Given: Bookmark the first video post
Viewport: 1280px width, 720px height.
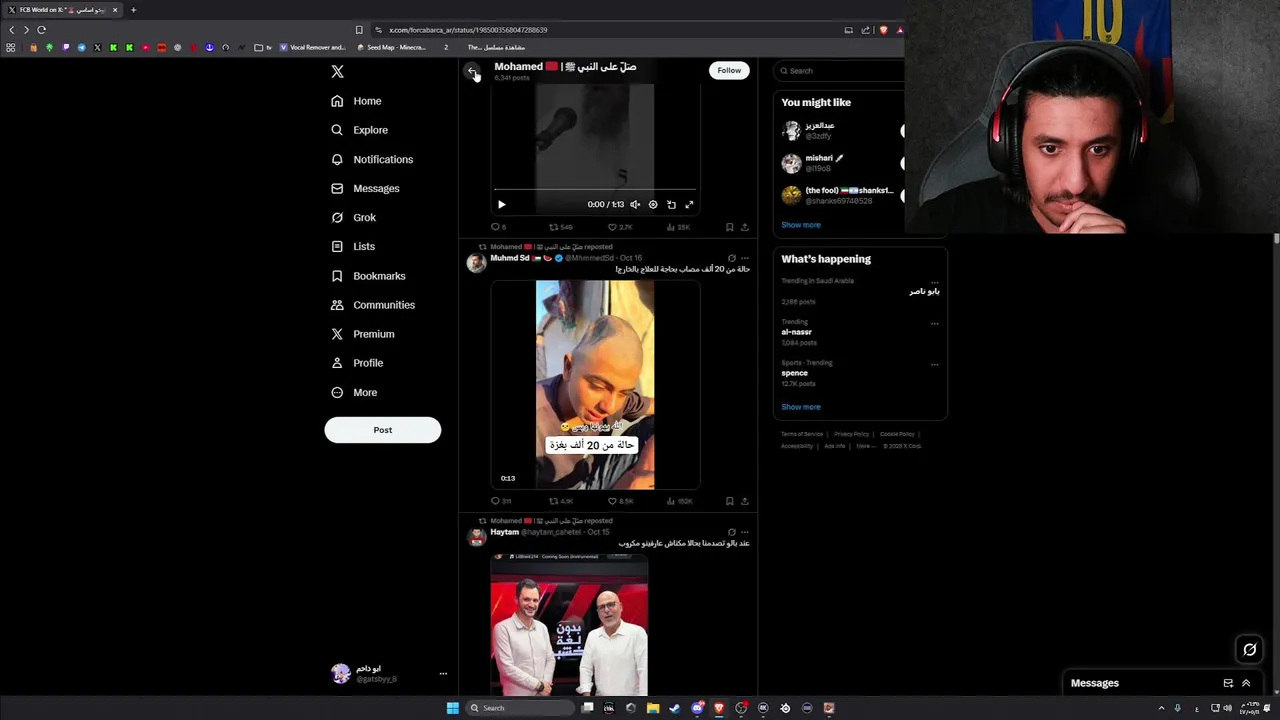Looking at the screenshot, I should [729, 227].
